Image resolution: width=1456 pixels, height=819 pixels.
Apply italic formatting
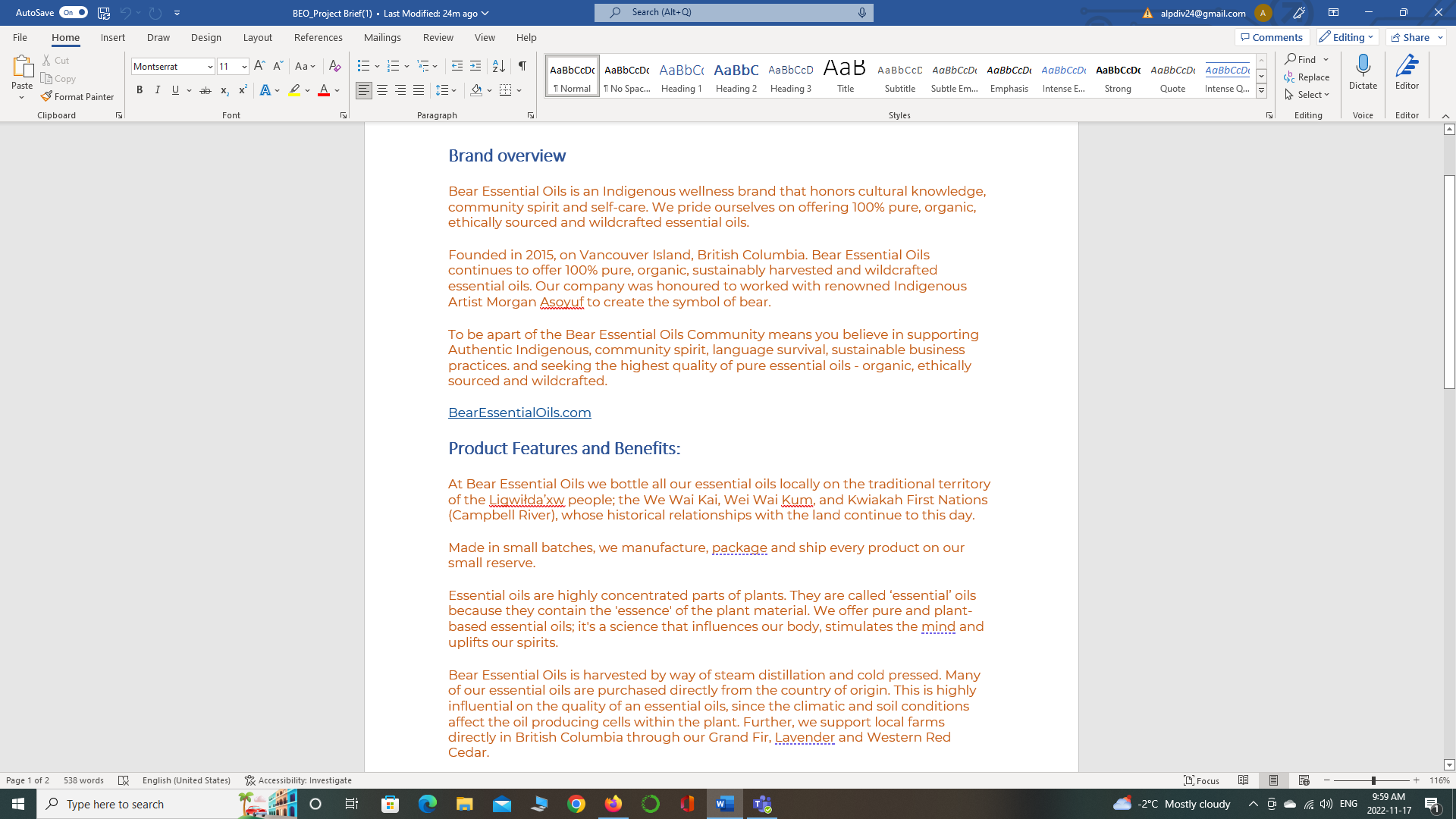[x=157, y=89]
